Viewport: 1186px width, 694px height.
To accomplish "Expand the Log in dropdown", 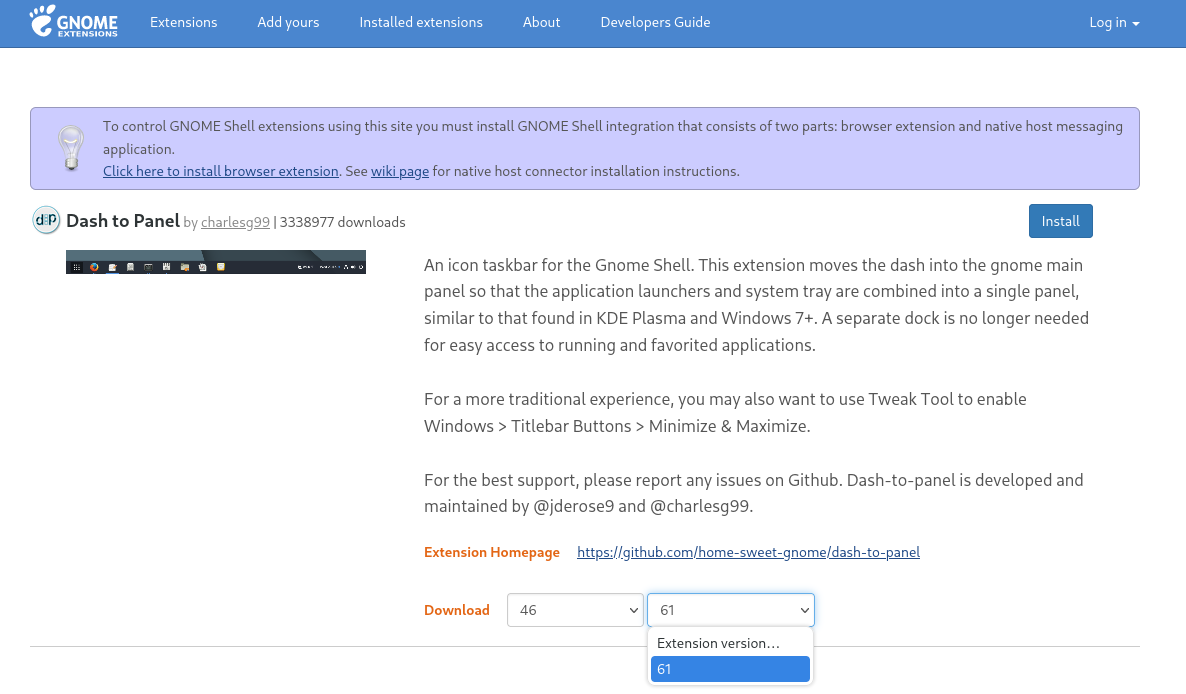I will tap(1114, 23).
